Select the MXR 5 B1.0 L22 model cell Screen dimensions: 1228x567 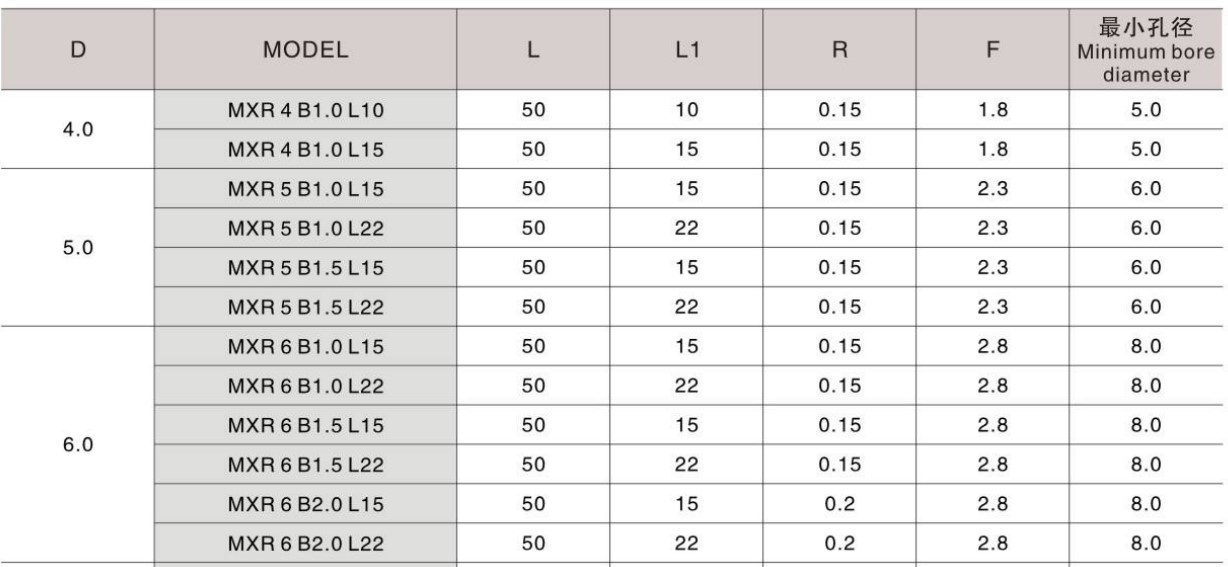[x=306, y=228]
